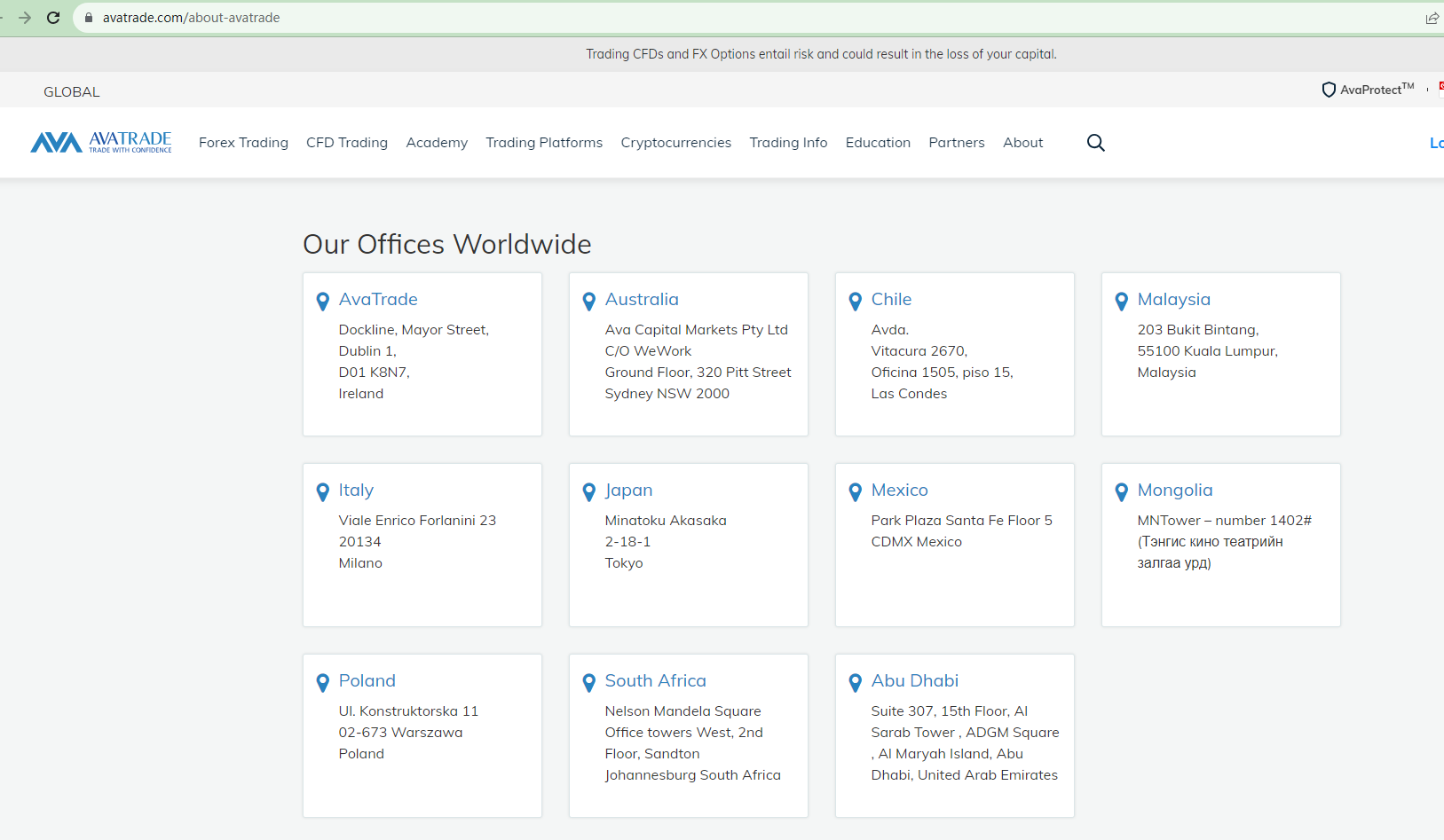The width and height of the screenshot is (1444, 840).
Task: Click the map pin next to Japan
Action: click(x=588, y=492)
